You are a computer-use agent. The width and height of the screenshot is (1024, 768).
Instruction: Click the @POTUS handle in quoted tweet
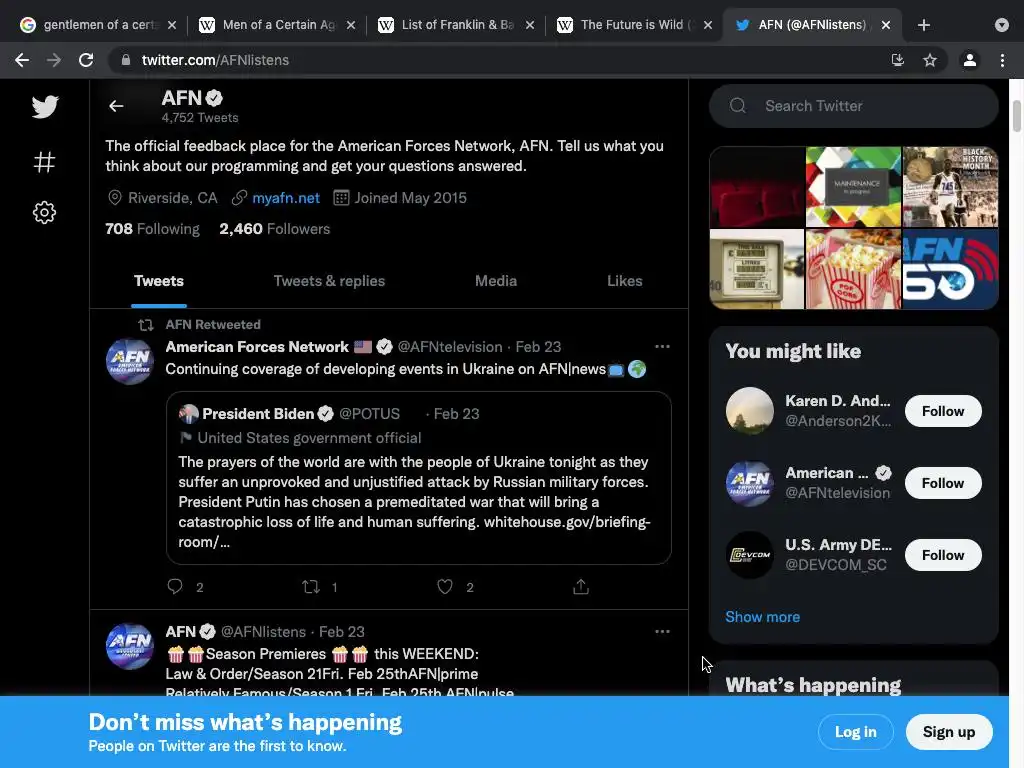coord(369,414)
